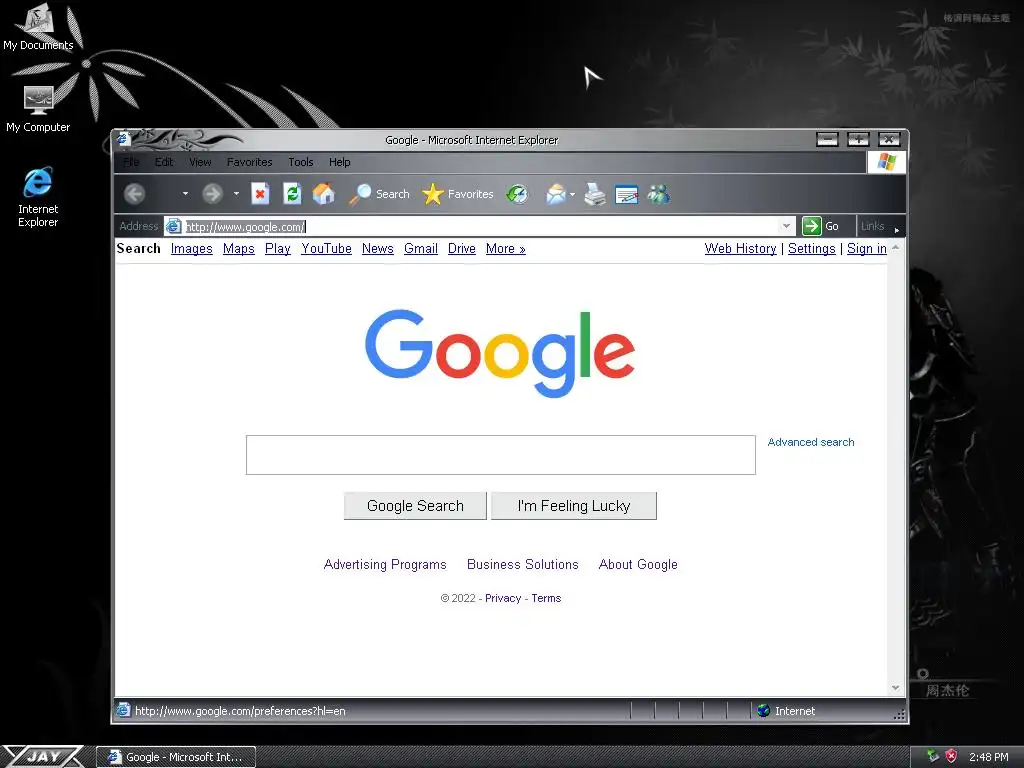Open the Terms link
This screenshot has height=768, width=1024.
pos(546,598)
